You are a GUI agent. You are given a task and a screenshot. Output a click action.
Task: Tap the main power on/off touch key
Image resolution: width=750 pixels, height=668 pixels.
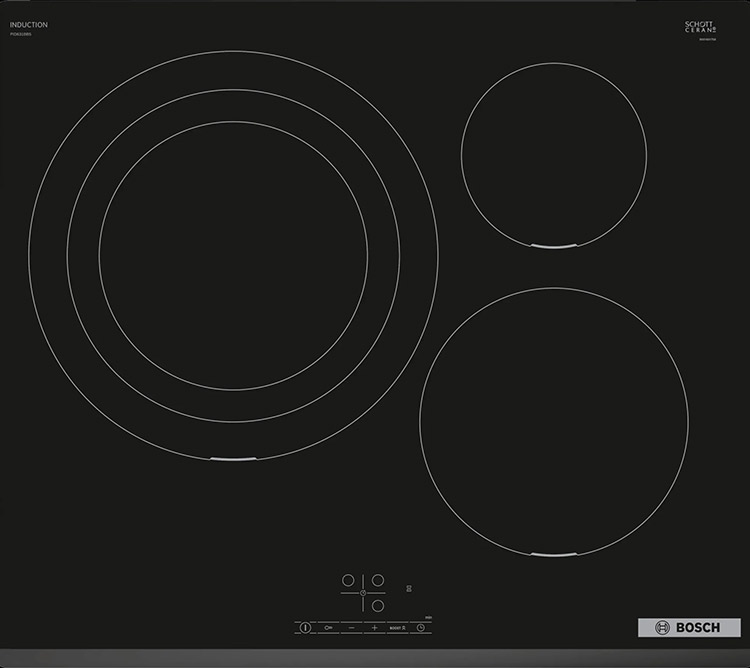tap(305, 627)
